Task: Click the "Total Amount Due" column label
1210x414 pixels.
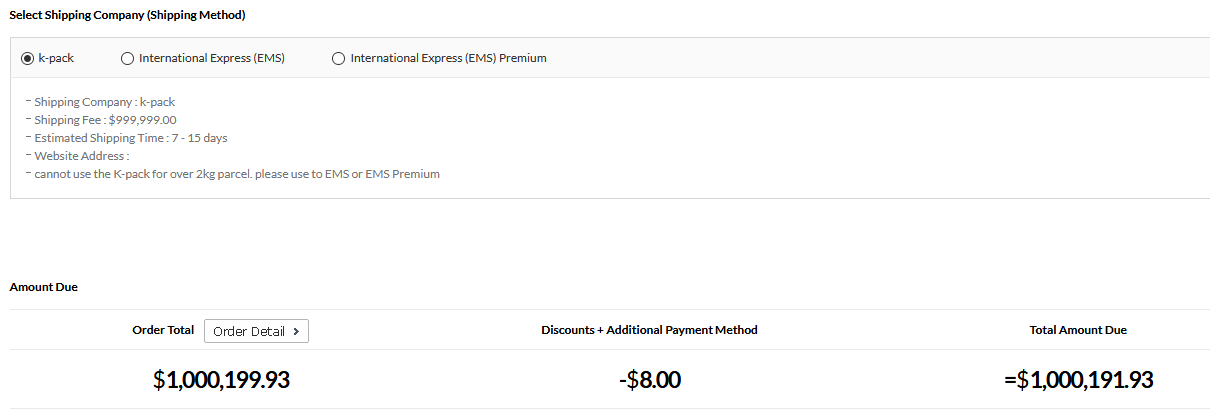Action: coord(1078,330)
